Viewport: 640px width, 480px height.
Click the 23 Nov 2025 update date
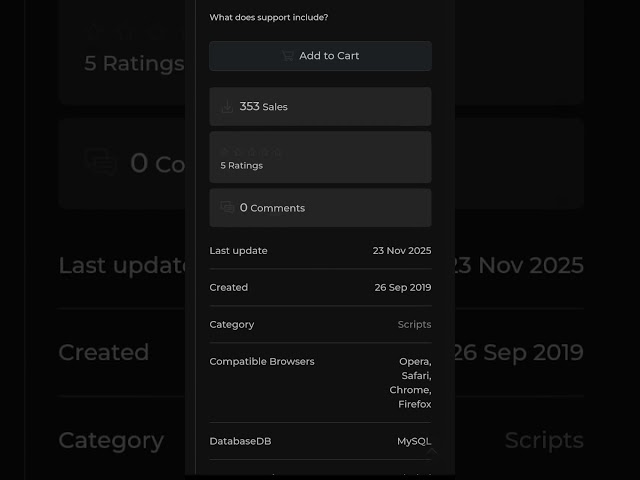coord(401,250)
